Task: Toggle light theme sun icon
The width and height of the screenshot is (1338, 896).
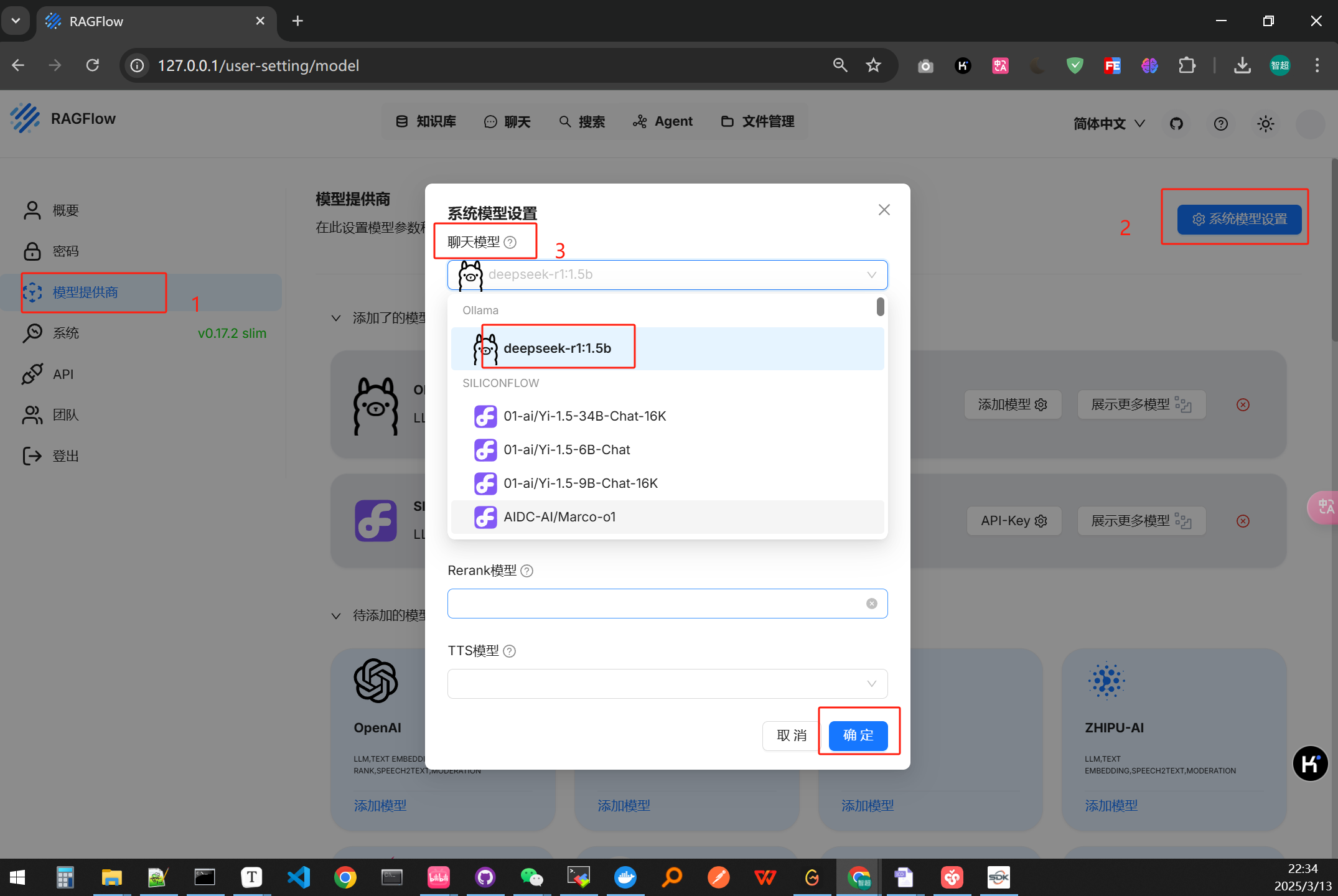Action: (1265, 123)
